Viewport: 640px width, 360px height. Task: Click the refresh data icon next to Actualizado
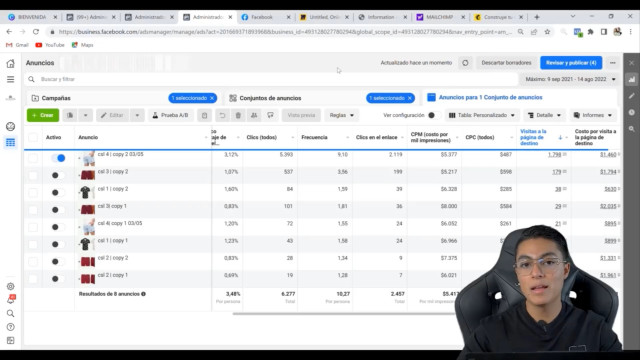[x=465, y=63]
